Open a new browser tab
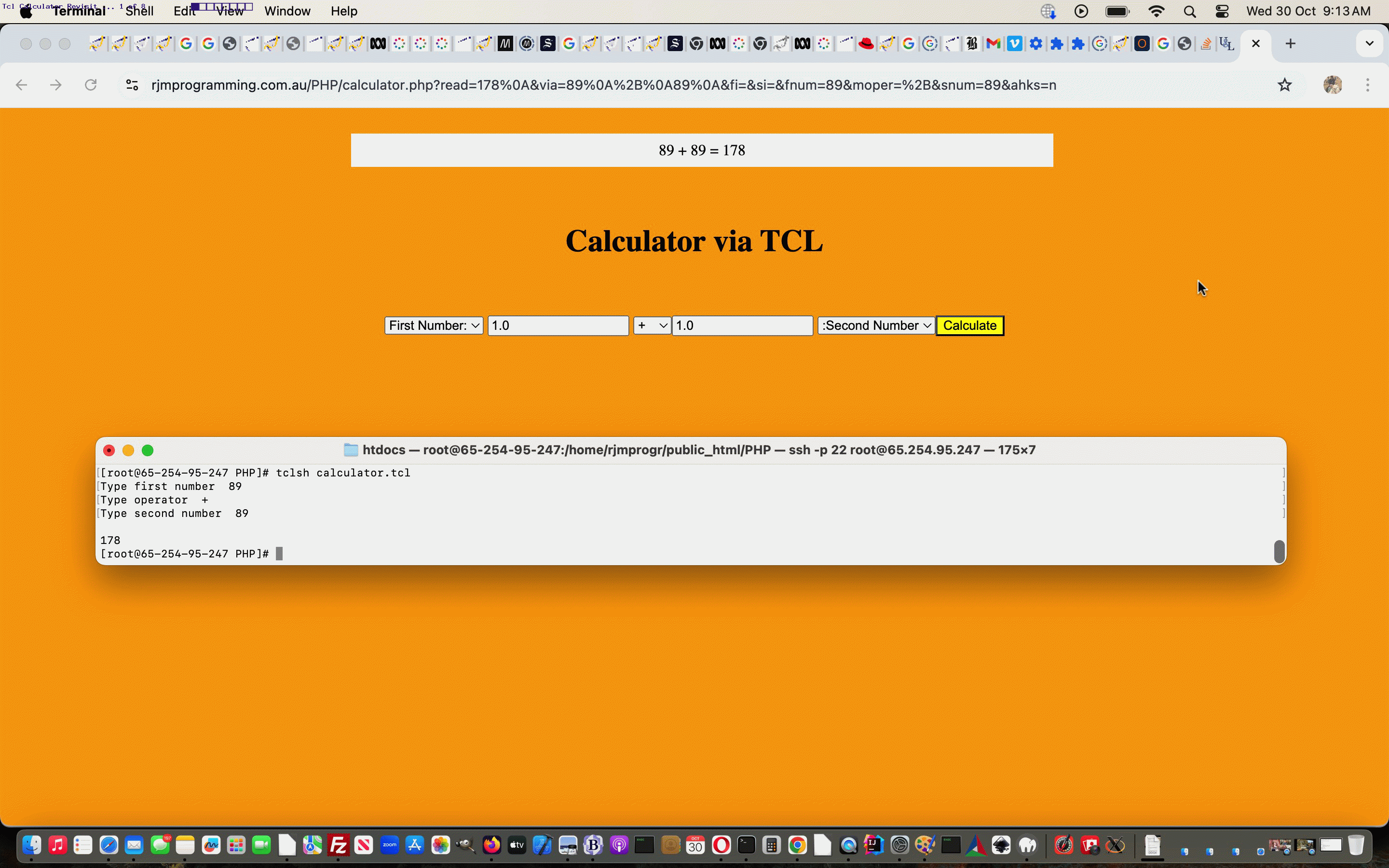Image resolution: width=1389 pixels, height=868 pixels. (x=1290, y=43)
